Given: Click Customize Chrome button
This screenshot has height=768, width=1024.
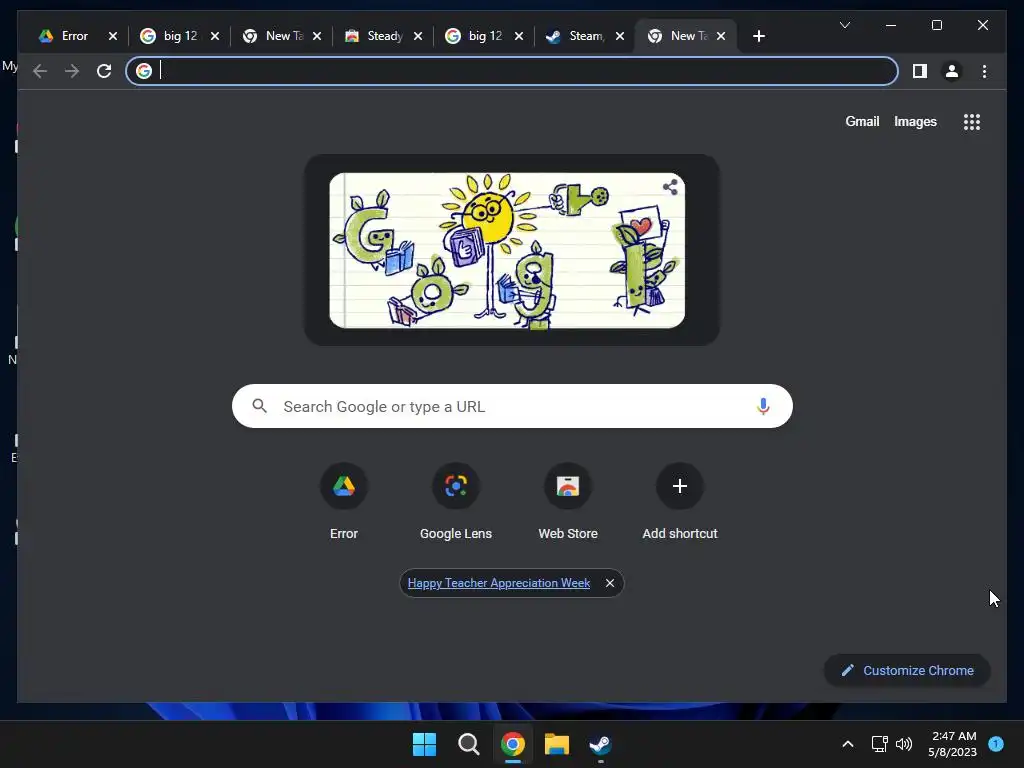Looking at the screenshot, I should coord(907,671).
